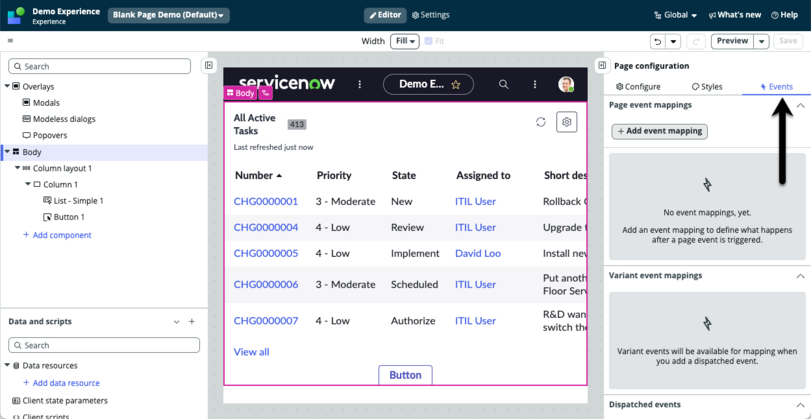The image size is (811, 419).
Task: Open the Help menu
Action: [x=785, y=15]
